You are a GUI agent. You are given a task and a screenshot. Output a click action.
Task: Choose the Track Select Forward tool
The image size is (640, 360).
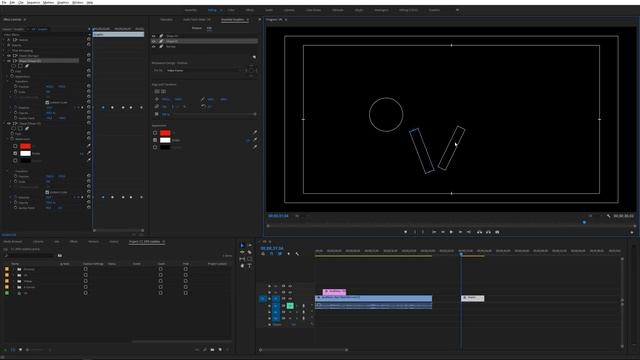(x=250, y=245)
